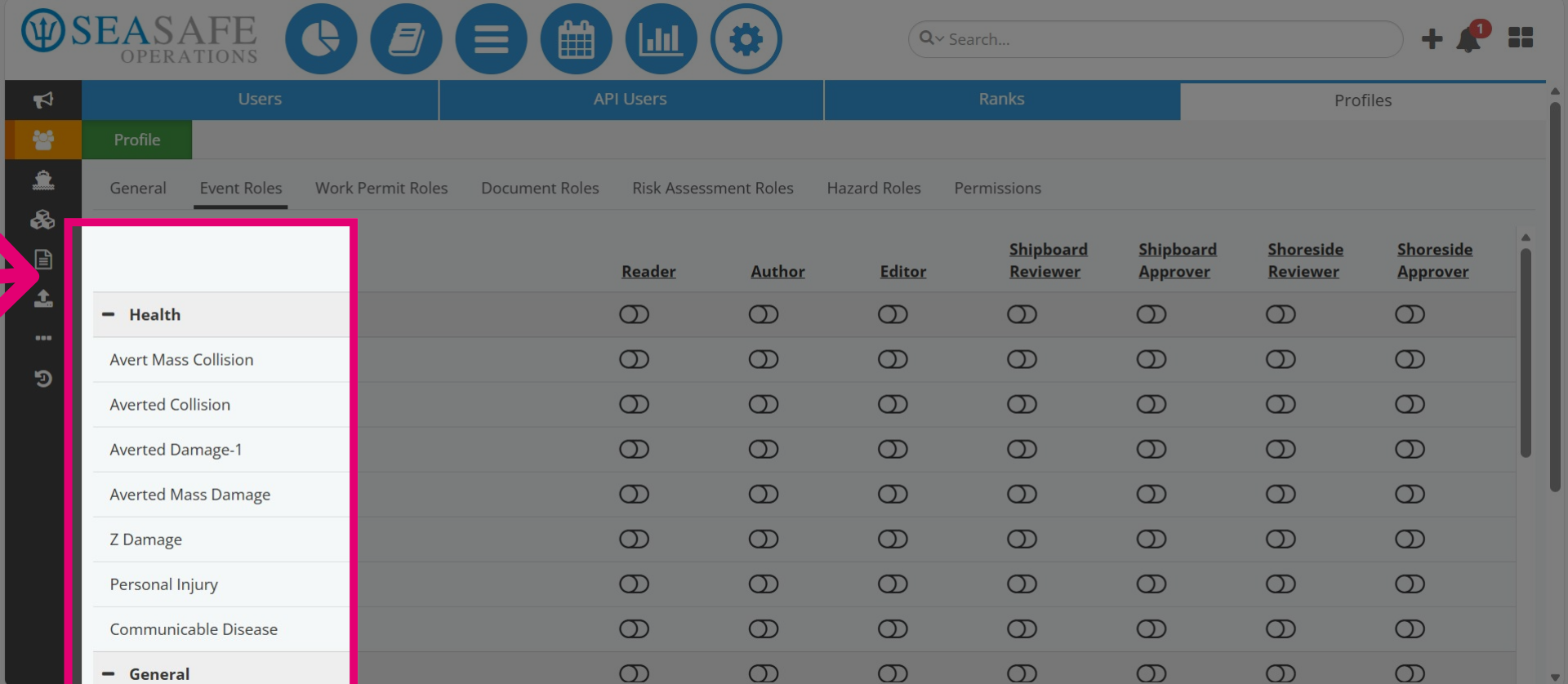
Task: Click the upload sidebar icon
Action: pos(43,299)
